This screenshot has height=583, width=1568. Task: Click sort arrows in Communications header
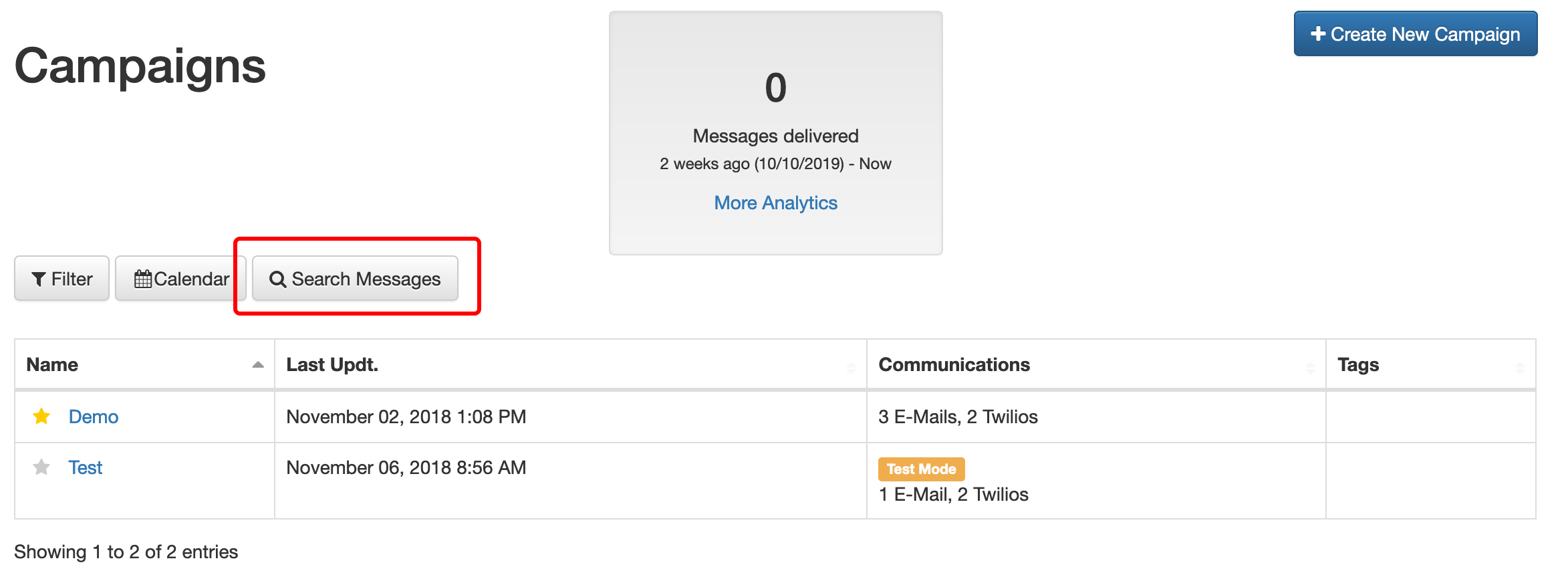[x=1310, y=367]
